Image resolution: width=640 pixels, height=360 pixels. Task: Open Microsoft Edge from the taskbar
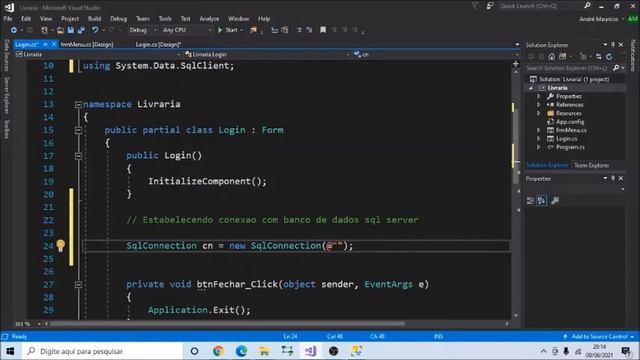coord(241,351)
